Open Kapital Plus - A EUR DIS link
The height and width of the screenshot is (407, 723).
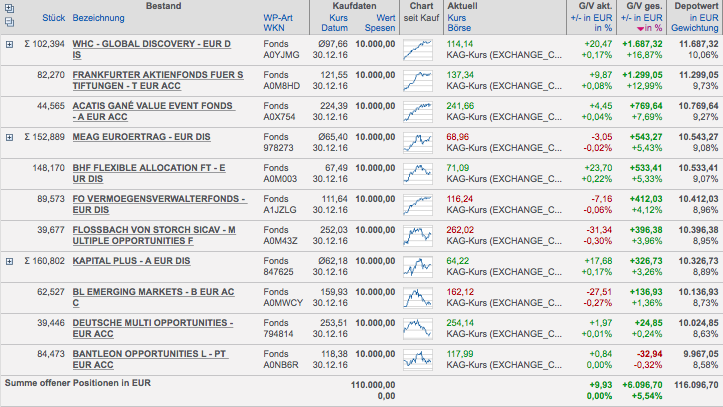(x=131, y=261)
